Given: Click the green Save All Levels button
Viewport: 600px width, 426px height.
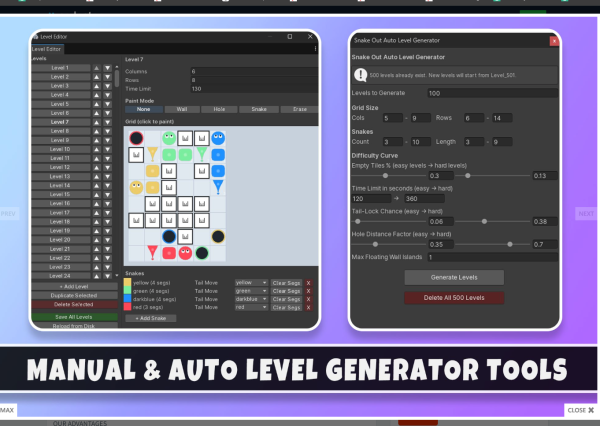Looking at the screenshot, I should [x=74, y=317].
